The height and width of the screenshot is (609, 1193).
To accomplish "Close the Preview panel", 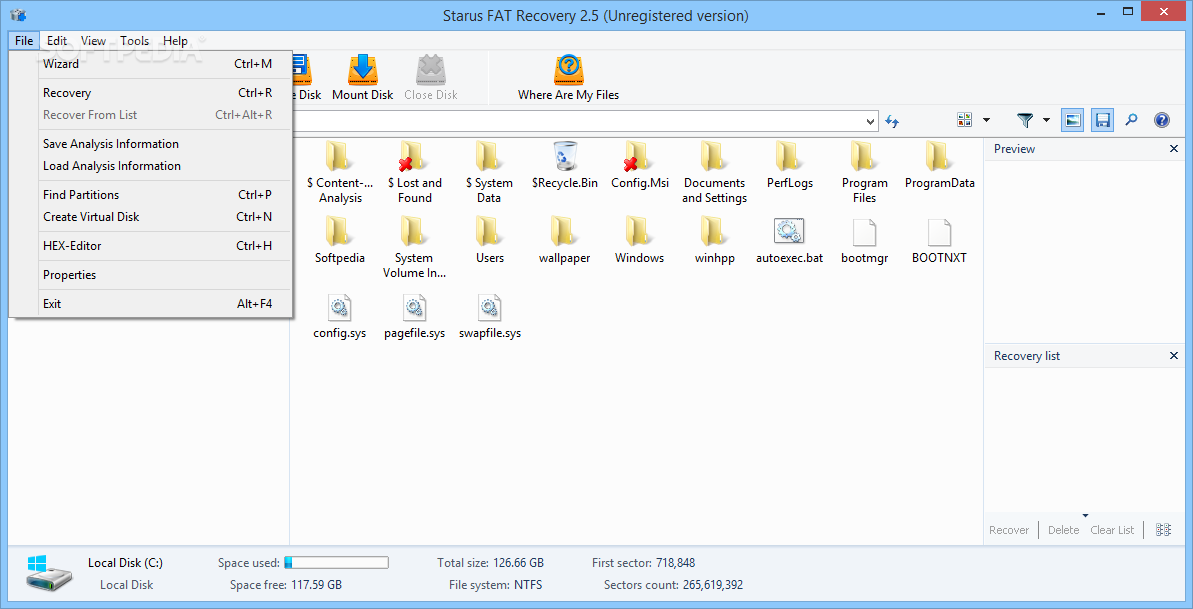I will 1173,149.
